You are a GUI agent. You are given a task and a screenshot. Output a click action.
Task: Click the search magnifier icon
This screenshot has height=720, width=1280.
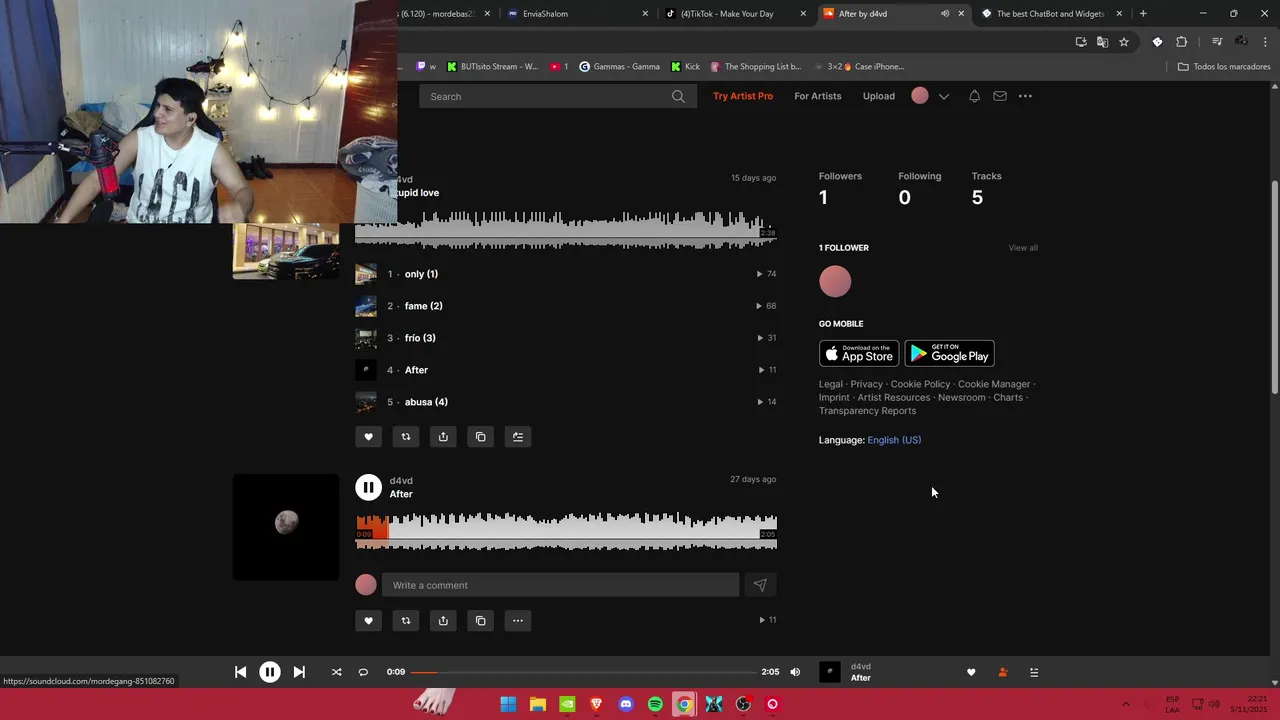click(678, 96)
